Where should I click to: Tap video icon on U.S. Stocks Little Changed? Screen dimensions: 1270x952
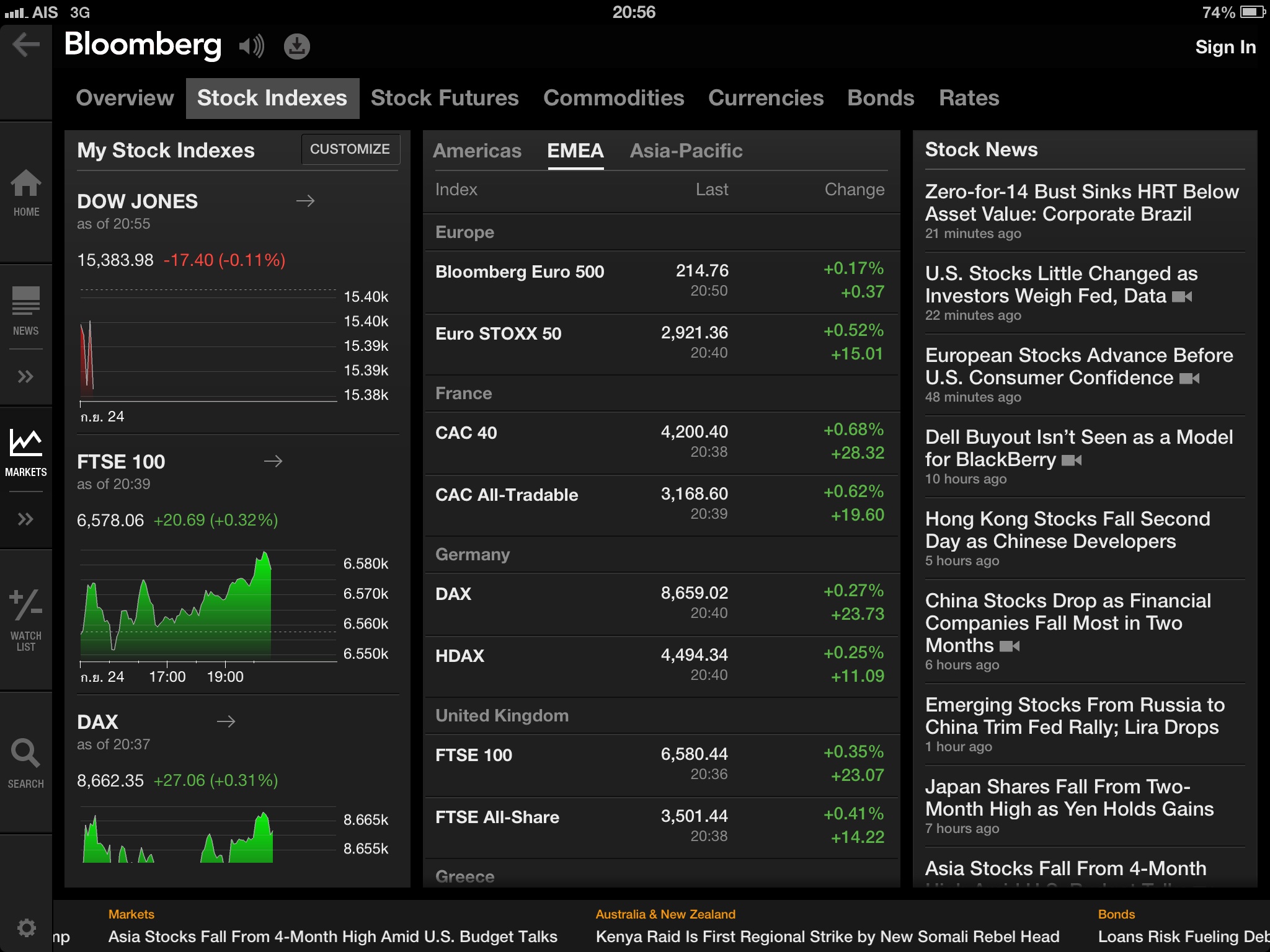pyautogui.click(x=1182, y=297)
